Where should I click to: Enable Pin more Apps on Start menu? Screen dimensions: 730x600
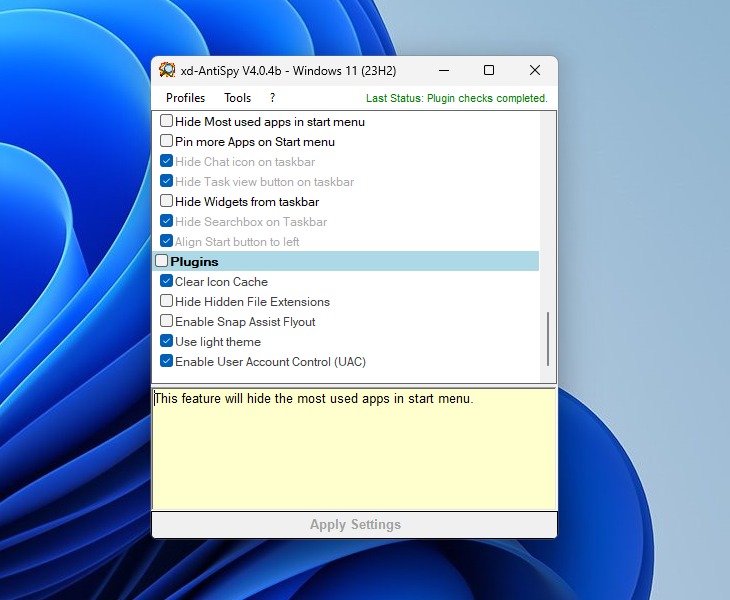[167, 141]
